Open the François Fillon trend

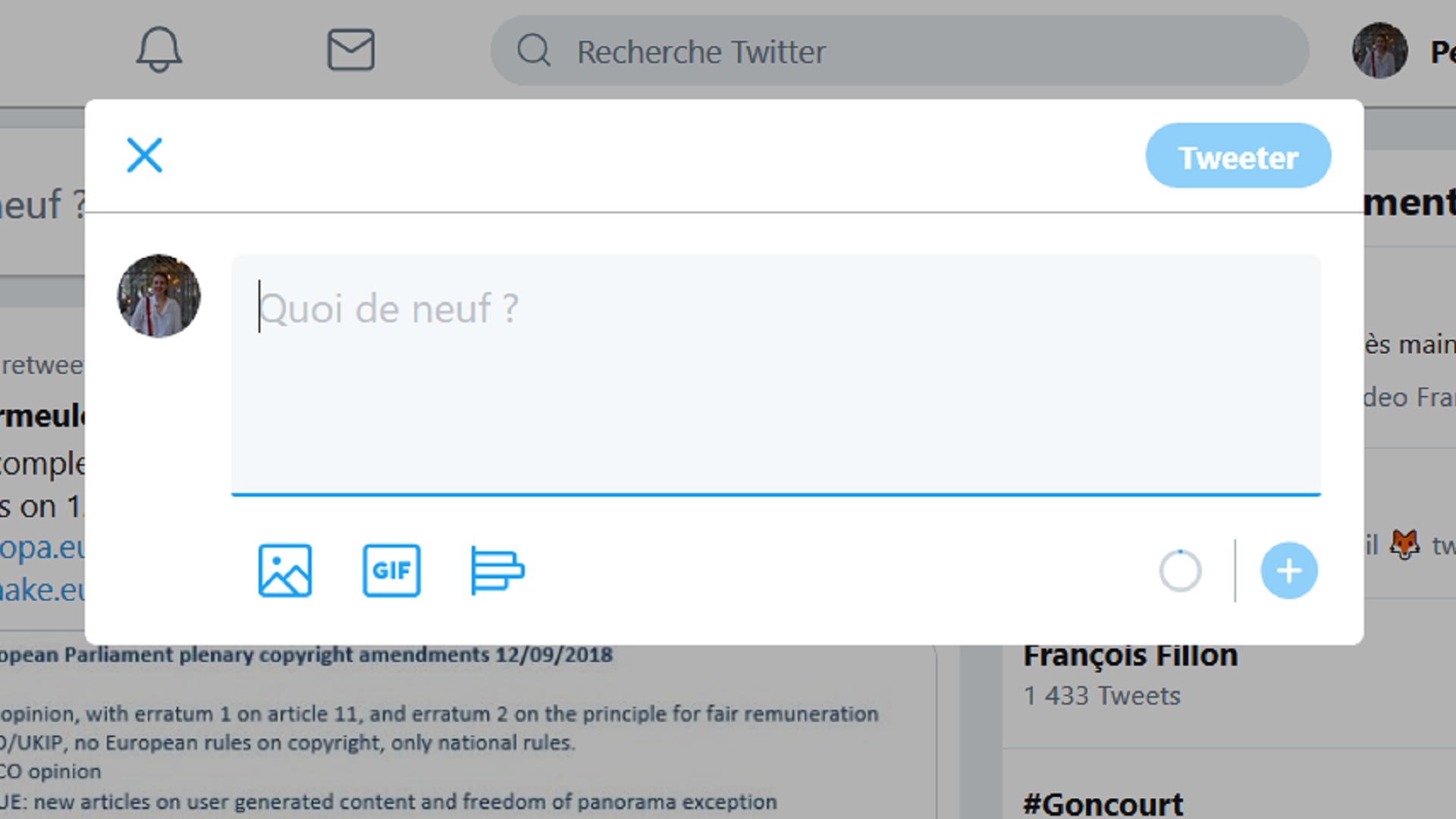coord(1130,655)
